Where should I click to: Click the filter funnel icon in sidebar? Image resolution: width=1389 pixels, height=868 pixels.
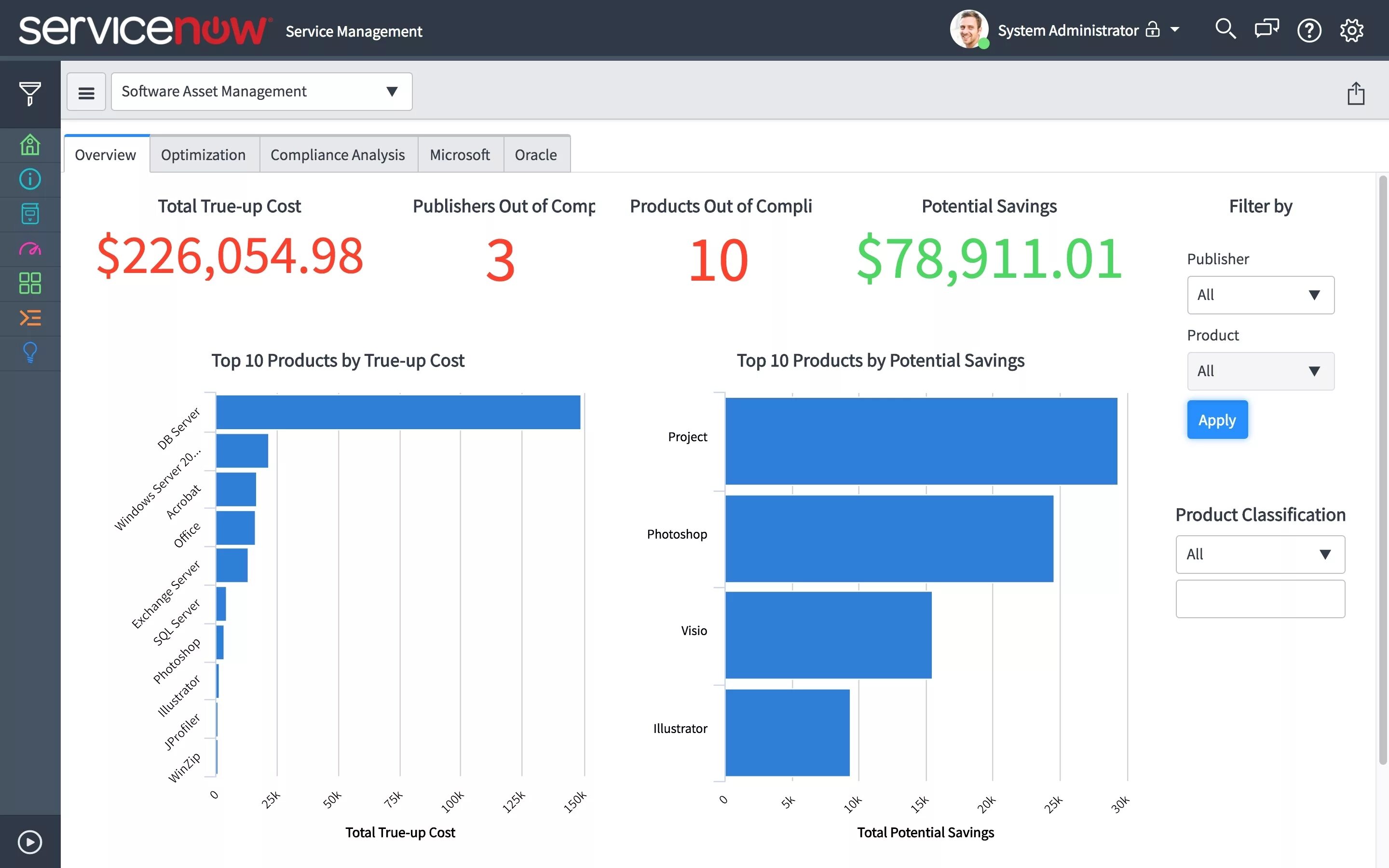[30, 94]
